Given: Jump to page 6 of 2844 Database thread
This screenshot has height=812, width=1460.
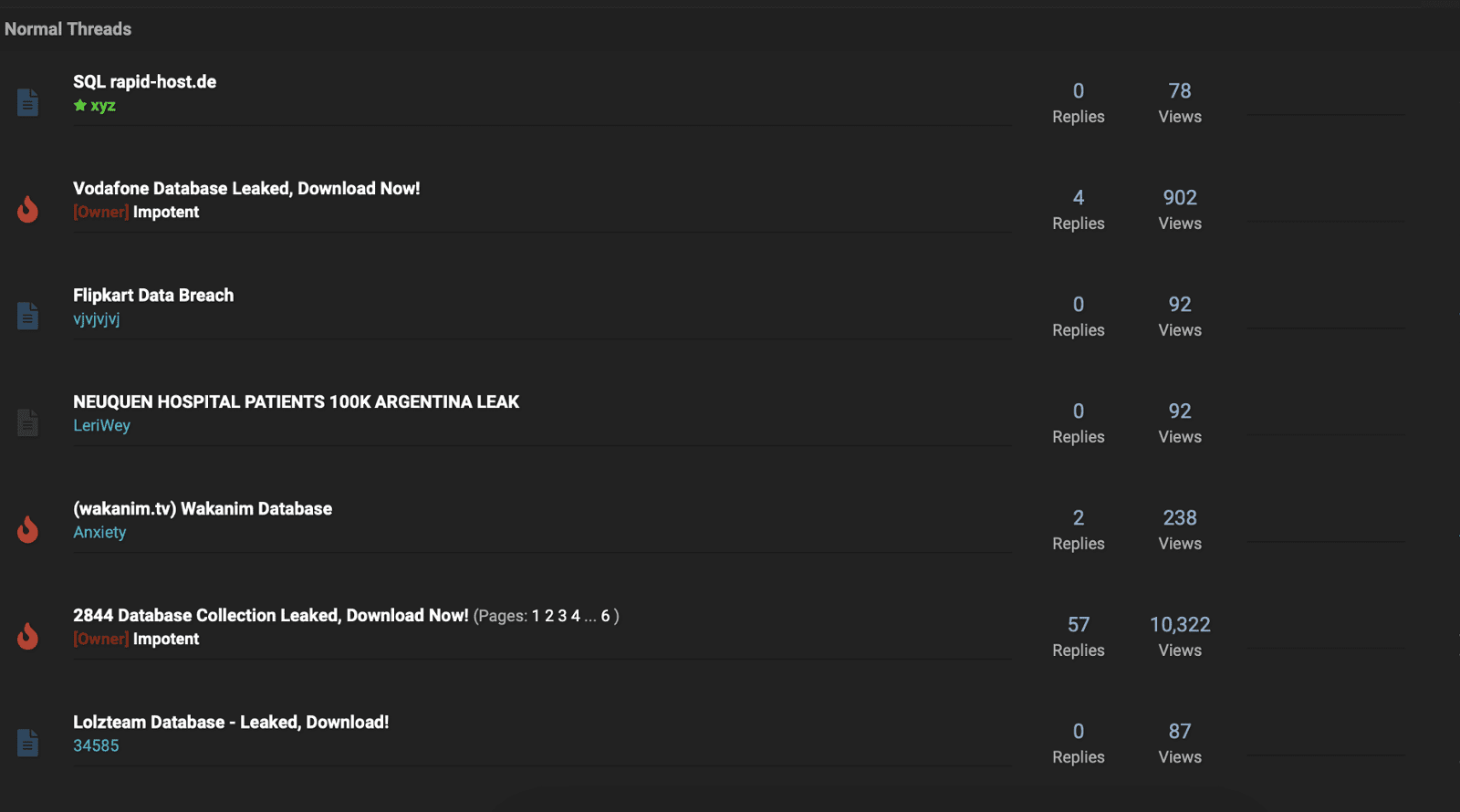Looking at the screenshot, I should point(605,616).
